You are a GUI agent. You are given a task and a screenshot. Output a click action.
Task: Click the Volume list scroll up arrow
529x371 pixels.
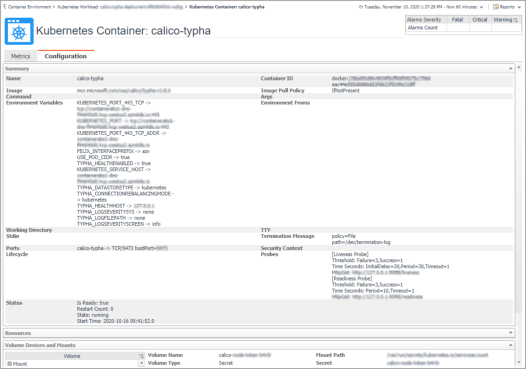point(141,363)
